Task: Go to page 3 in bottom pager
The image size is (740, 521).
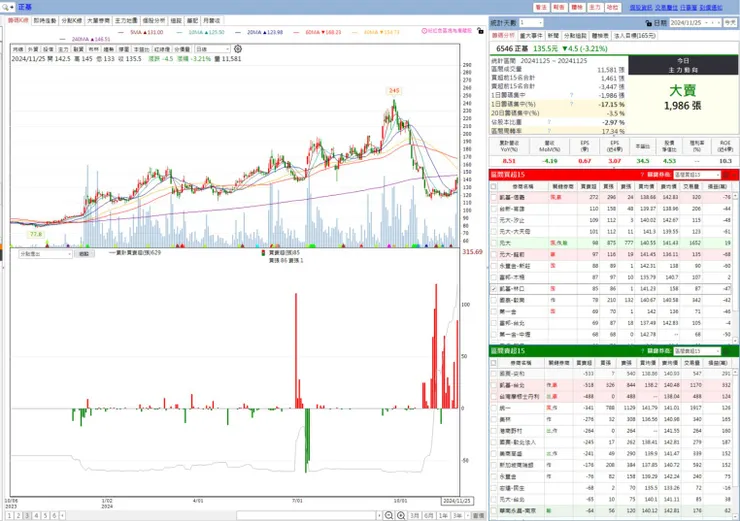Action: pyautogui.click(x=27, y=516)
